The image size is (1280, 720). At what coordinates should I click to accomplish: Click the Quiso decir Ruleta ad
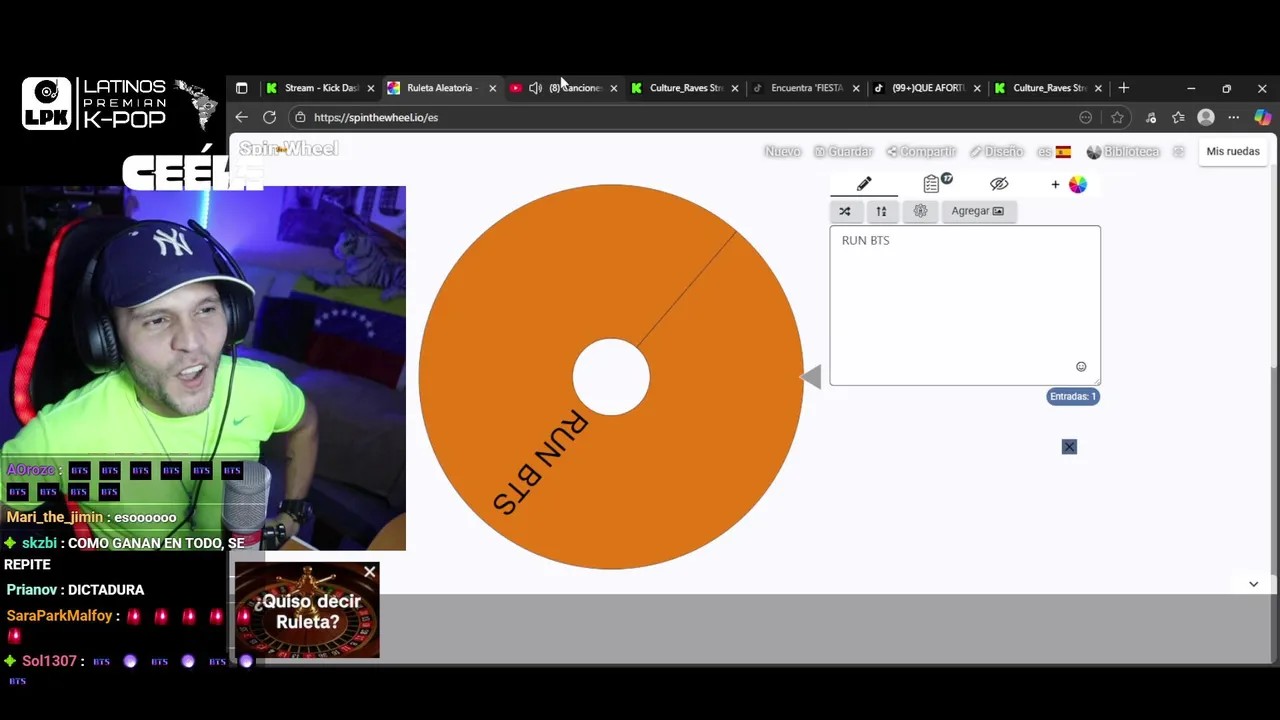coord(307,611)
